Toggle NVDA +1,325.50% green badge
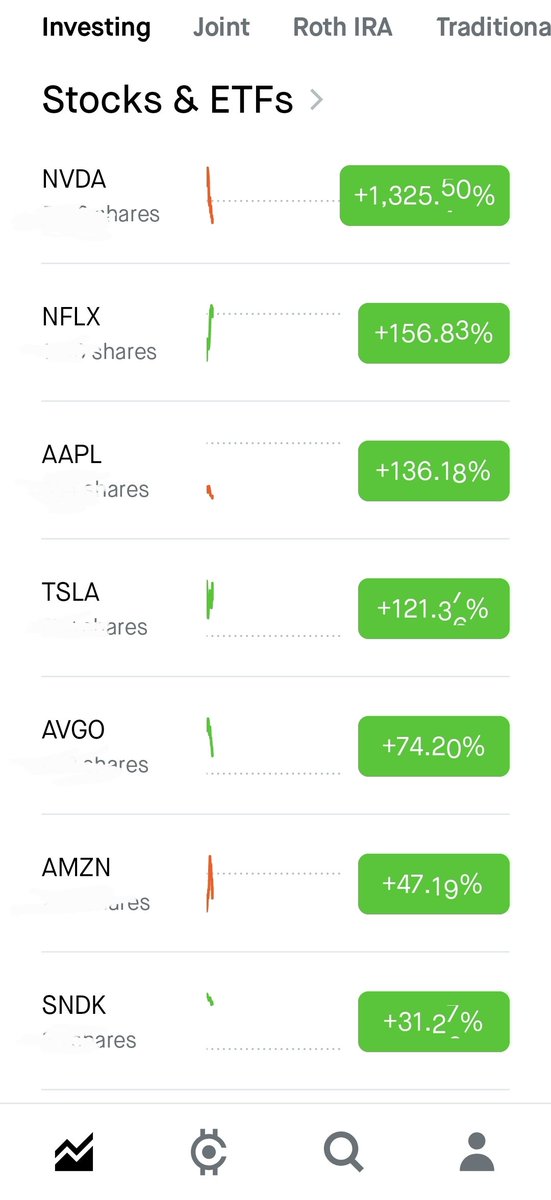Screen dimensions: 551x1200 pos(425,195)
